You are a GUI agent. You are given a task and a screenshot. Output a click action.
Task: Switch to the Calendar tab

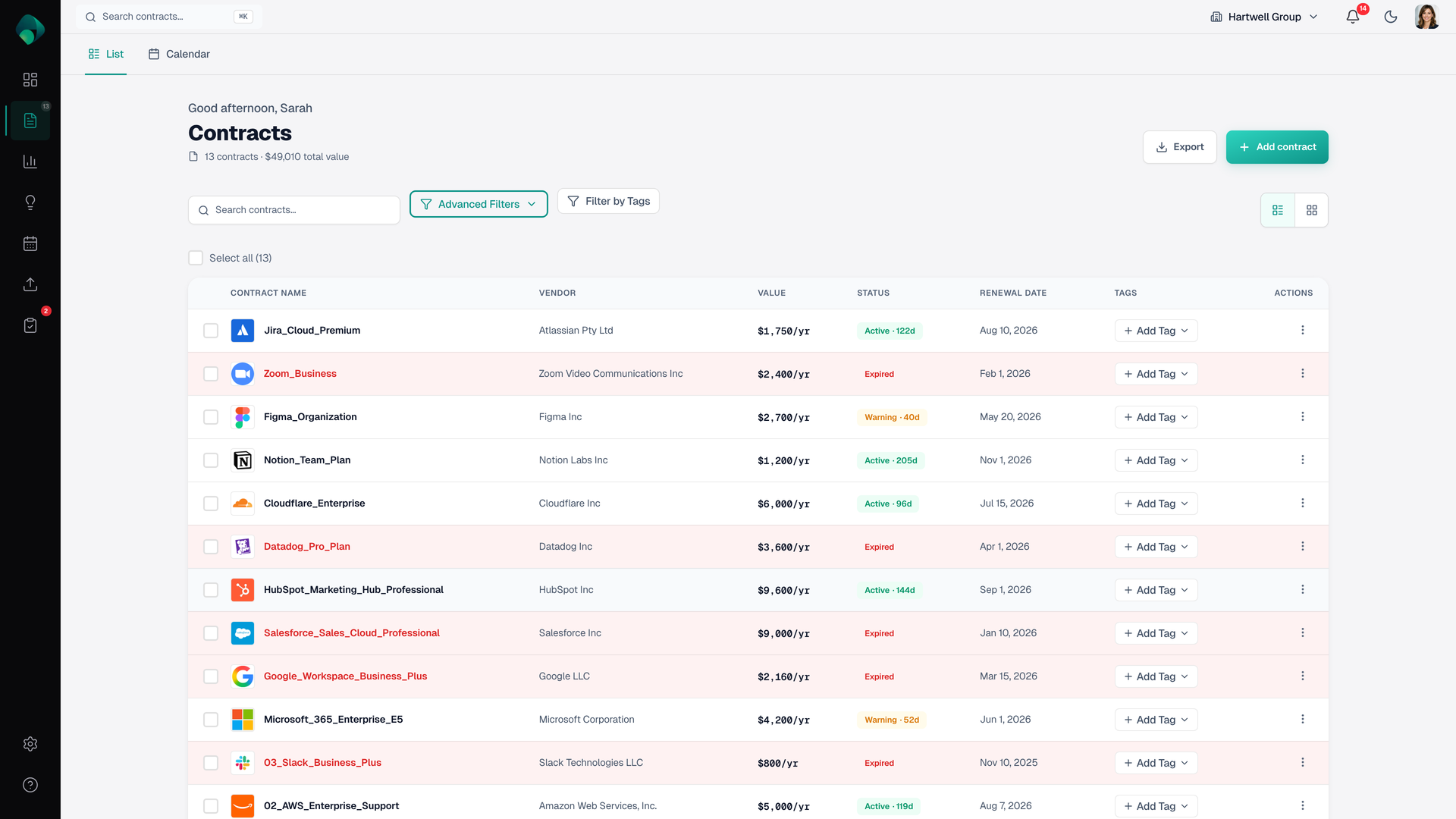(x=179, y=54)
